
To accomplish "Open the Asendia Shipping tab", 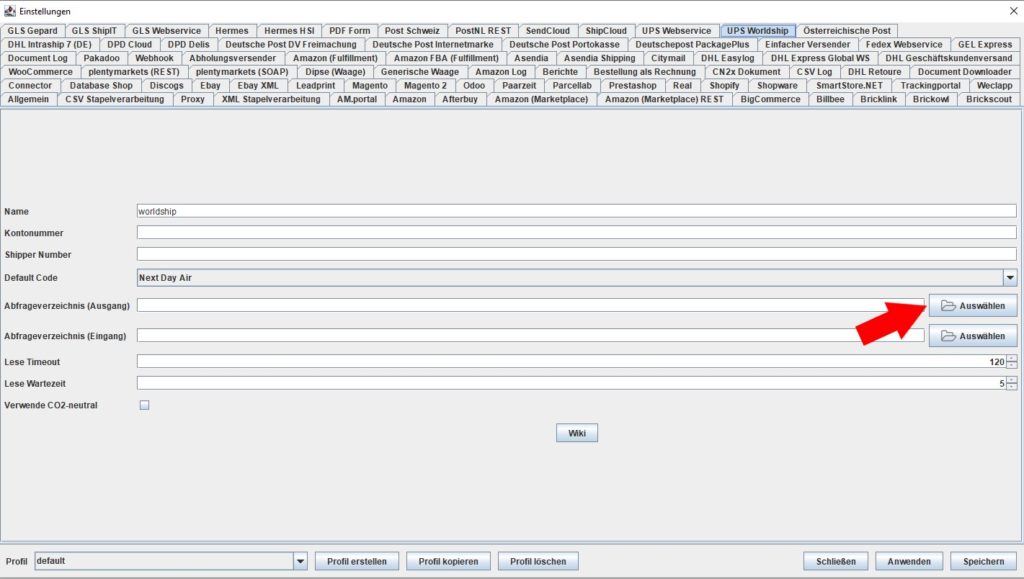I will (x=600, y=58).
